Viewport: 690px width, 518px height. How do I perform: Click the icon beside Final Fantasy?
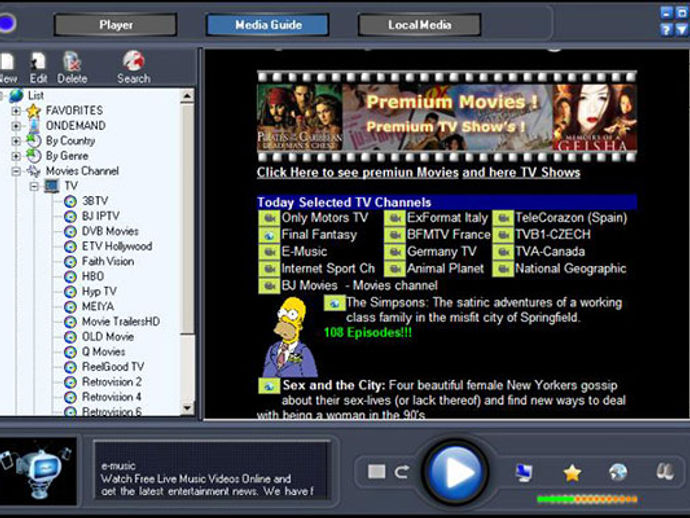tap(269, 235)
